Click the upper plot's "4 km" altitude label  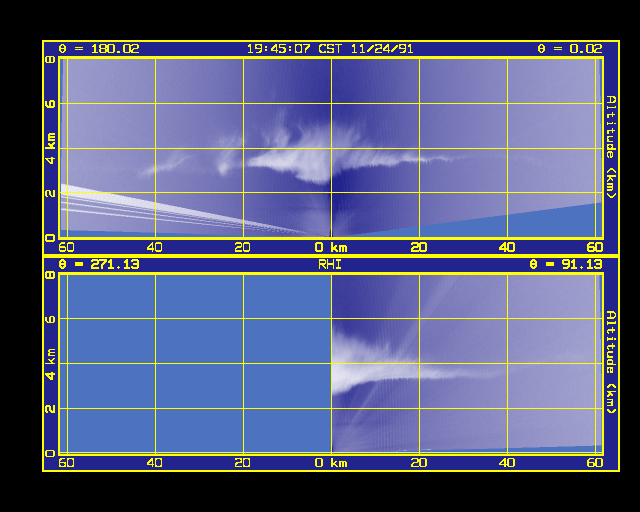click(x=51, y=149)
